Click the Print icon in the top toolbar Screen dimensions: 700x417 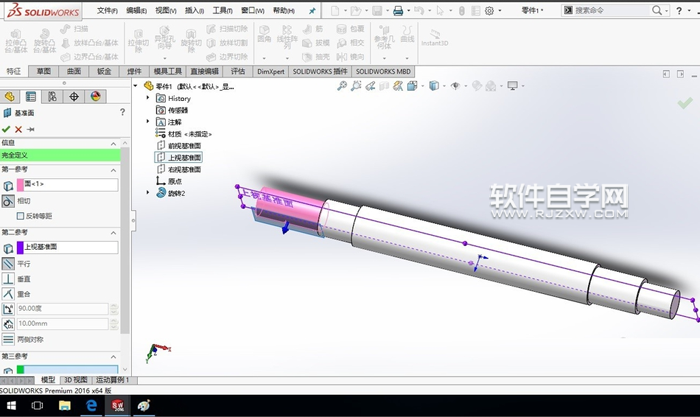click(x=398, y=11)
